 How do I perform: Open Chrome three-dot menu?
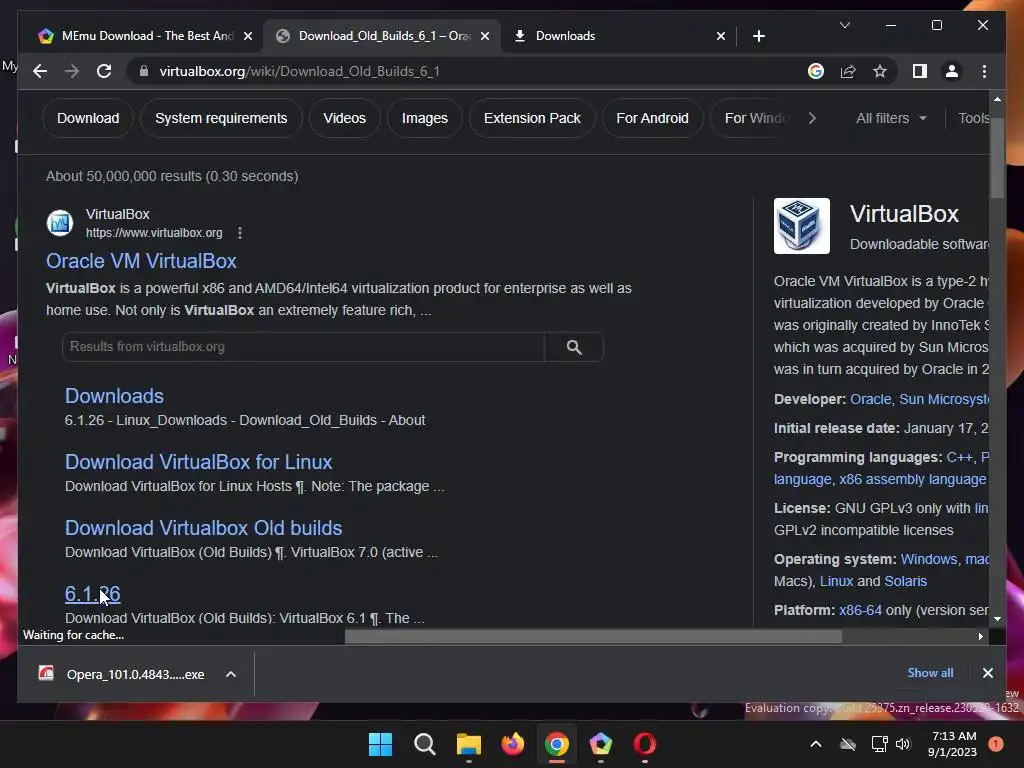[984, 71]
